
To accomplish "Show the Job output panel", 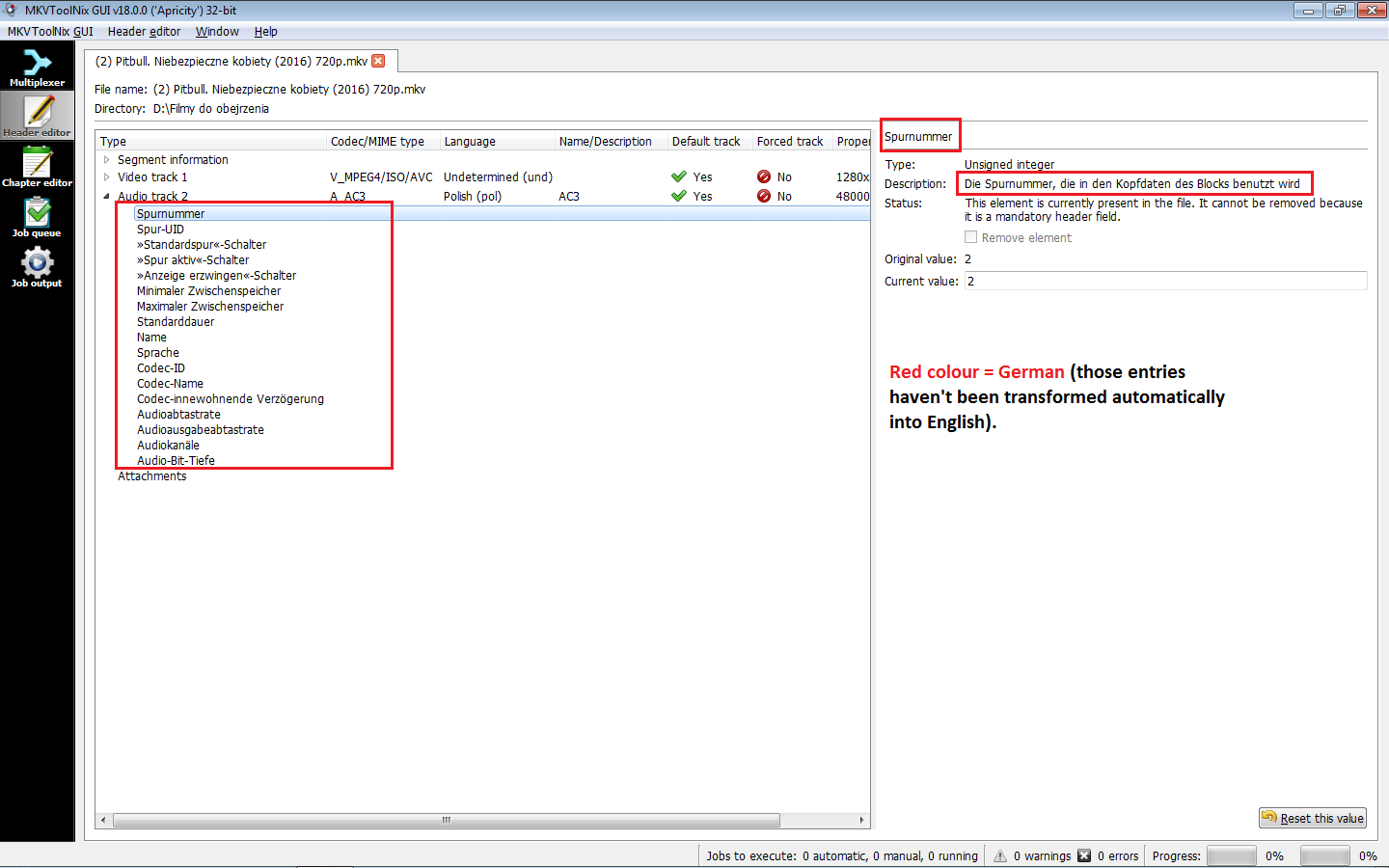I will [x=37, y=266].
